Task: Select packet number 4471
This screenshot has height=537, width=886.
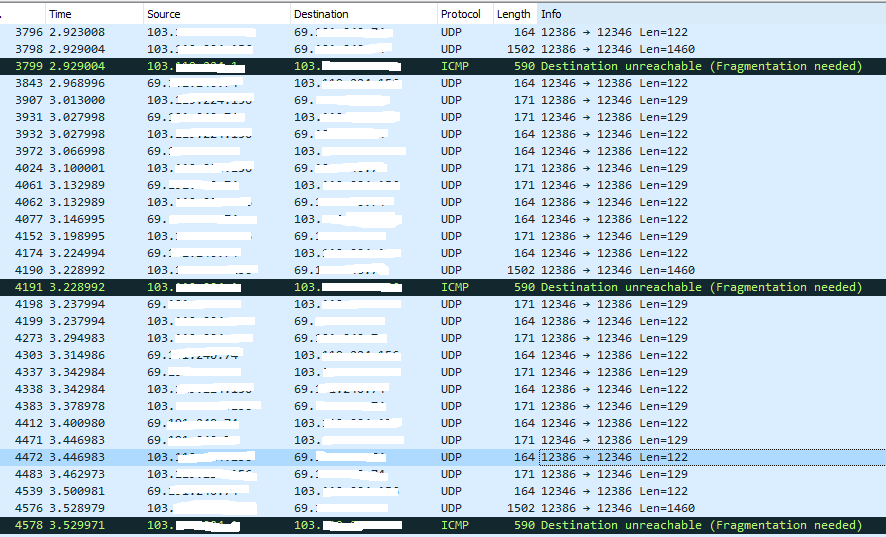Action: click(x=443, y=440)
